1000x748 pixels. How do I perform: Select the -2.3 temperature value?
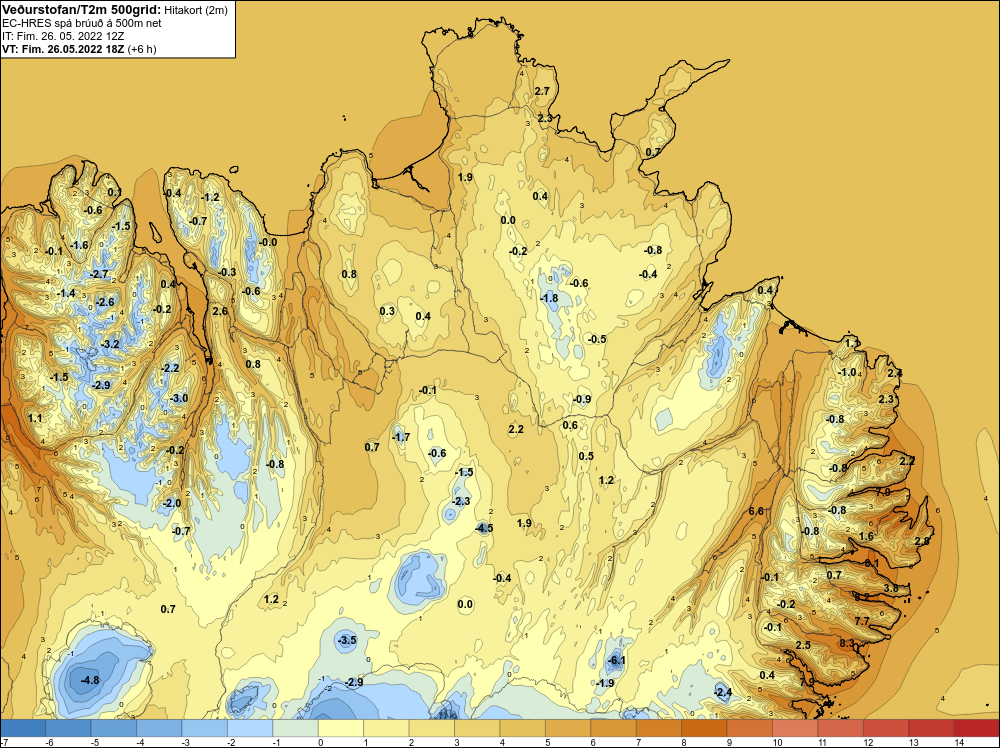[x=461, y=501]
